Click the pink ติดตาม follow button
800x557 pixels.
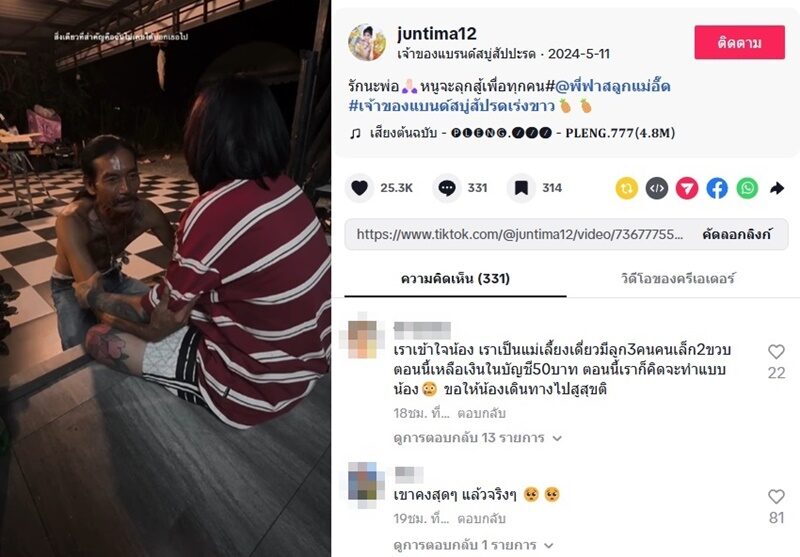coord(739,42)
